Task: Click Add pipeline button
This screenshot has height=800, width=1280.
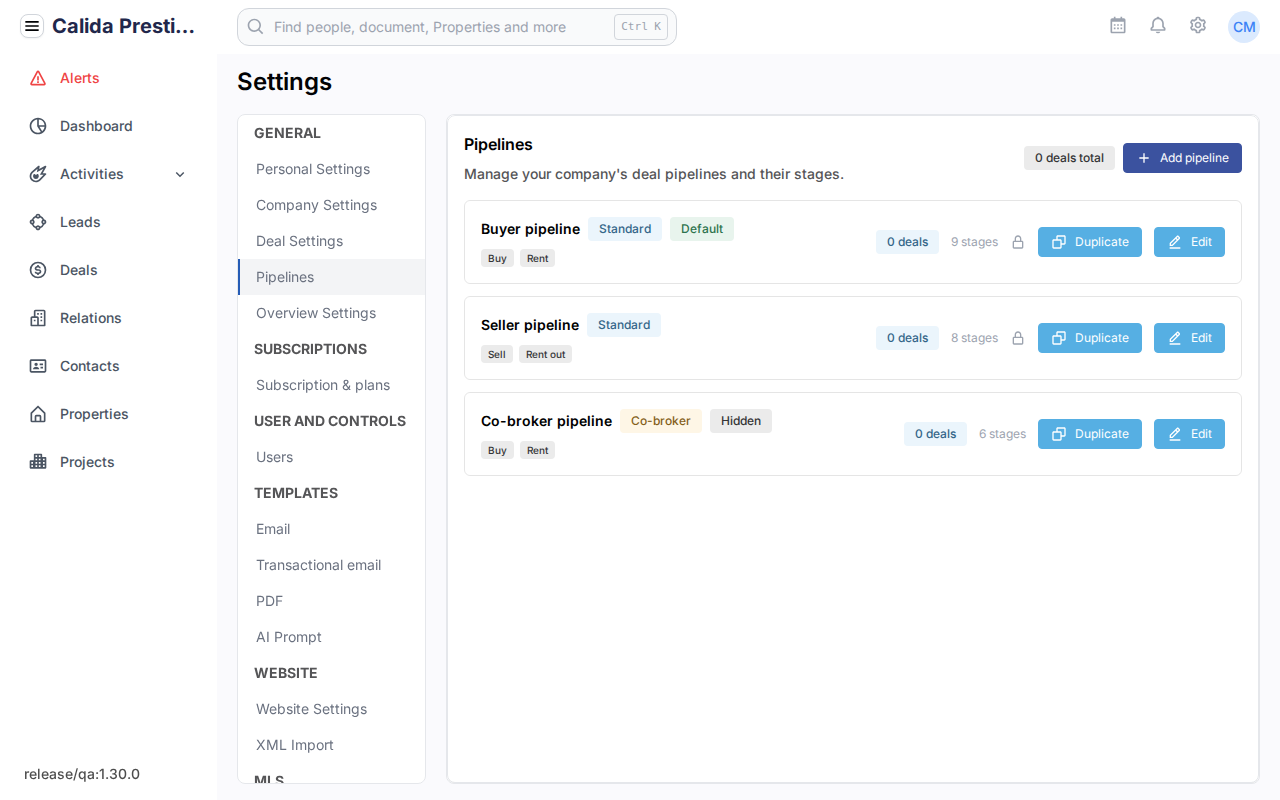Action: [x=1182, y=158]
